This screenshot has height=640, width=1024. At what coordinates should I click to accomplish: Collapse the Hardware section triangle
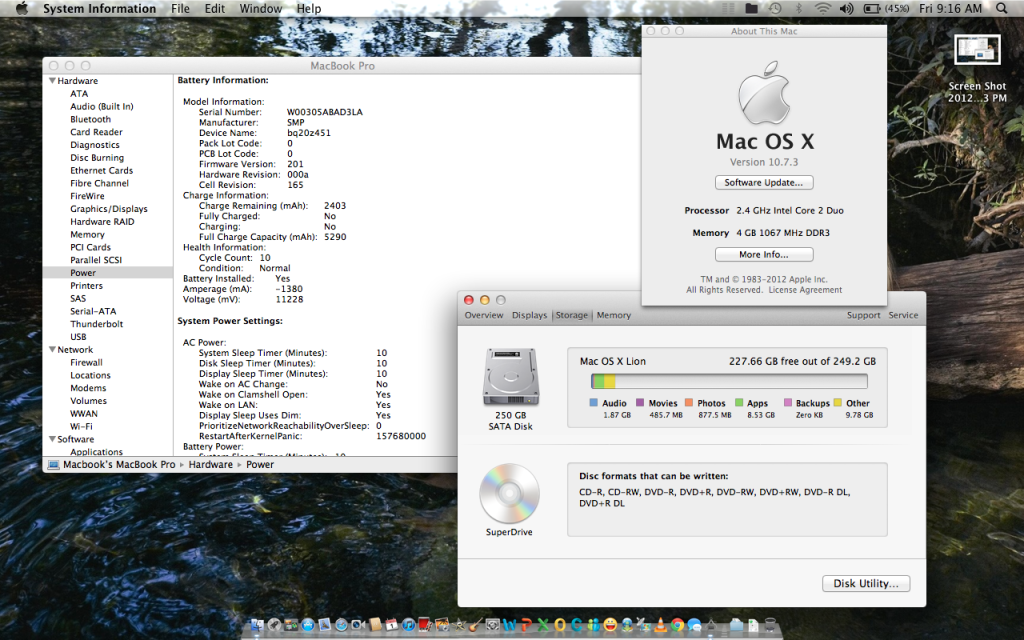52,80
